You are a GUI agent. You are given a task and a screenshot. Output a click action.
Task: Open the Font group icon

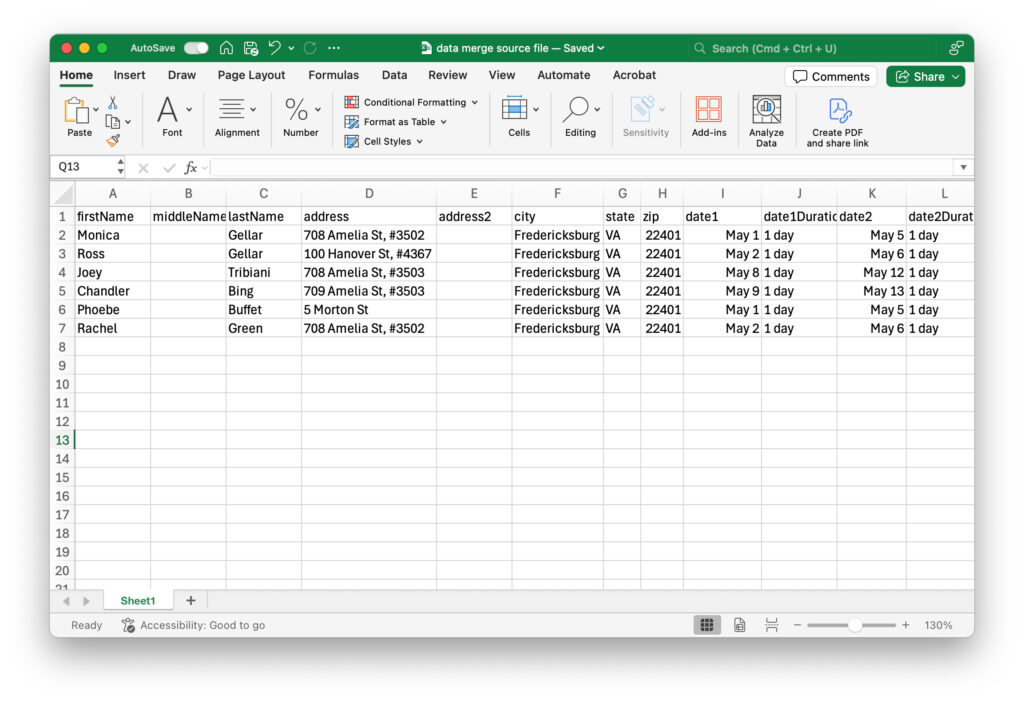tap(167, 110)
